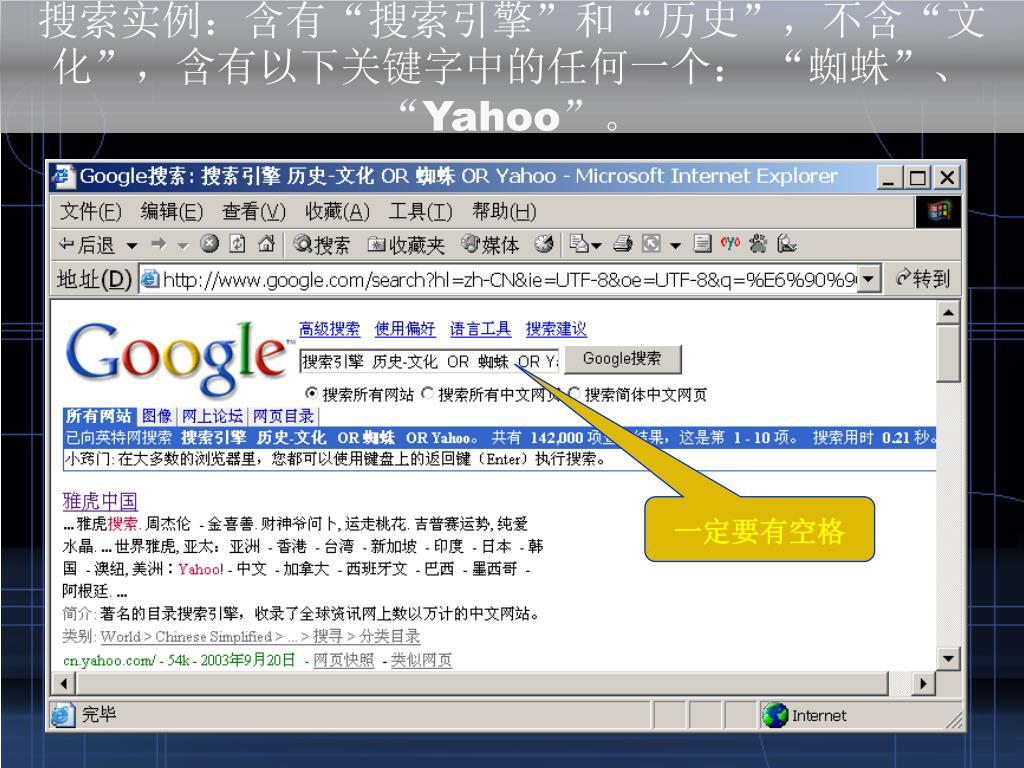Click the 转到 Go button
Image resolution: width=1024 pixels, height=768 pixels.
[922, 279]
